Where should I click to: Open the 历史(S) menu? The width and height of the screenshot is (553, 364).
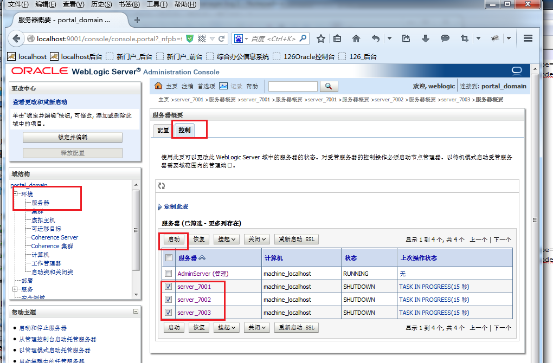tap(102, 4)
